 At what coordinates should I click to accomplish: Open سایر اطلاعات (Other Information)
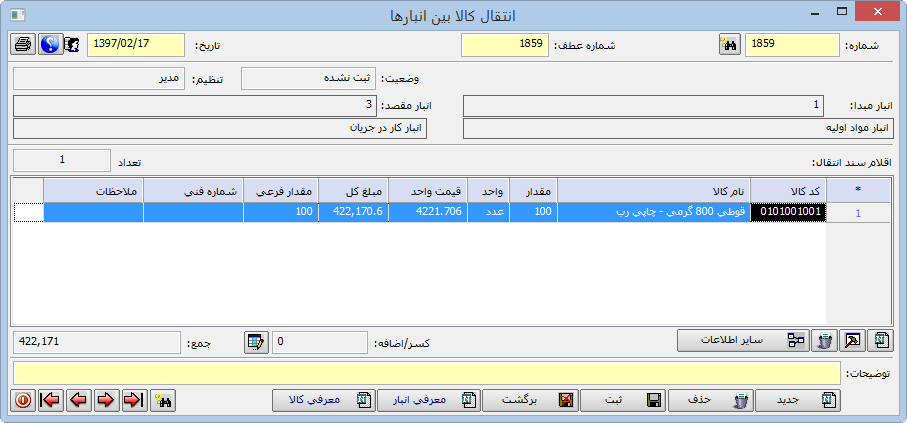[x=743, y=342]
